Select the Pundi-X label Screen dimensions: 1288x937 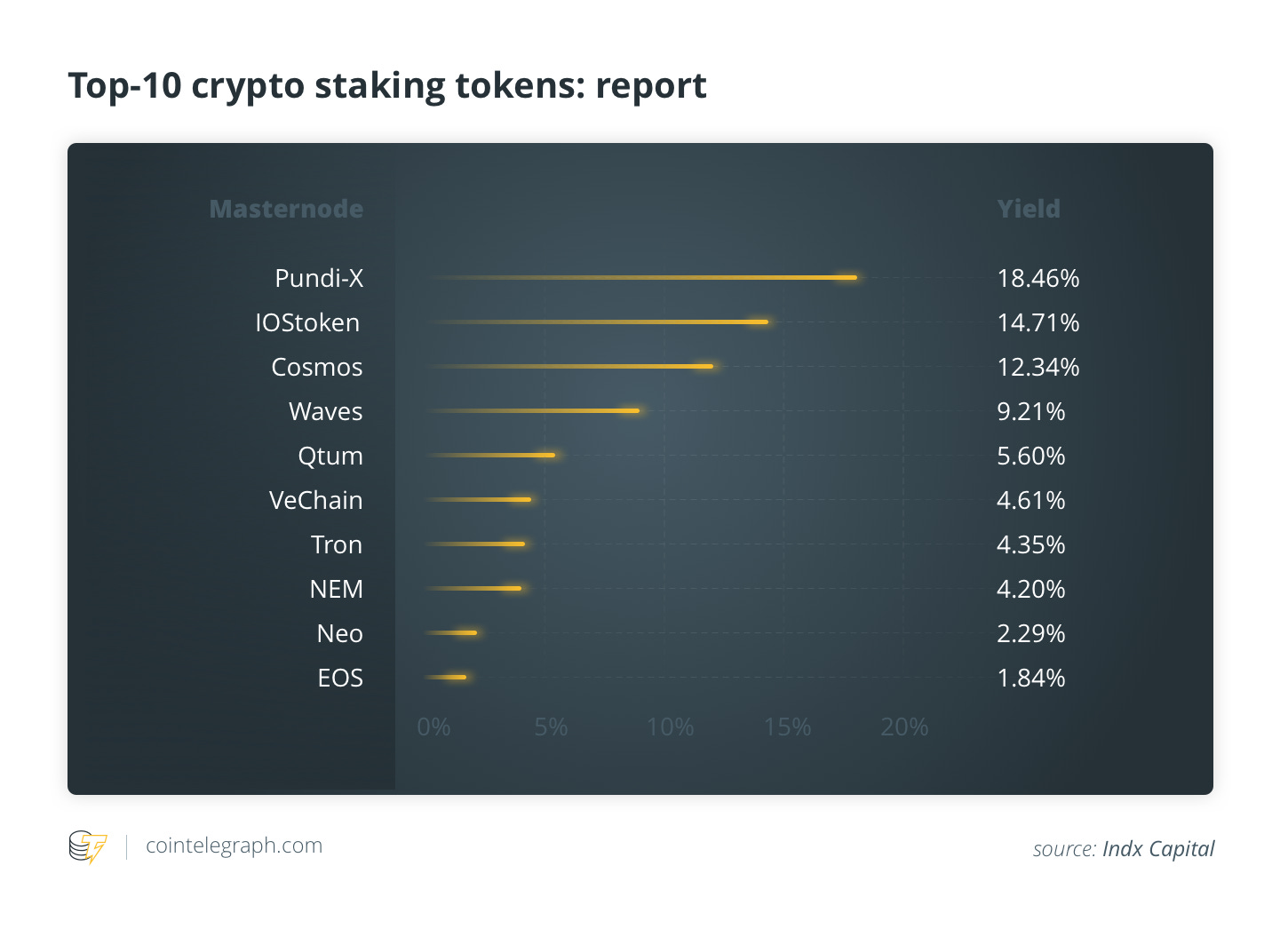[319, 278]
